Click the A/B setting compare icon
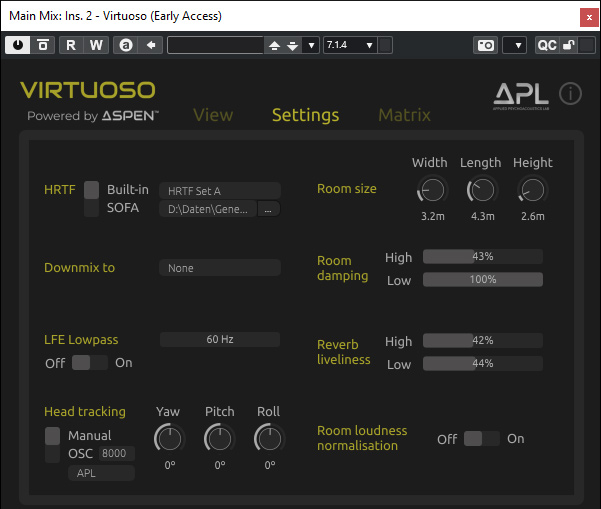Viewport: 601px width, 509px height. click(x=125, y=45)
